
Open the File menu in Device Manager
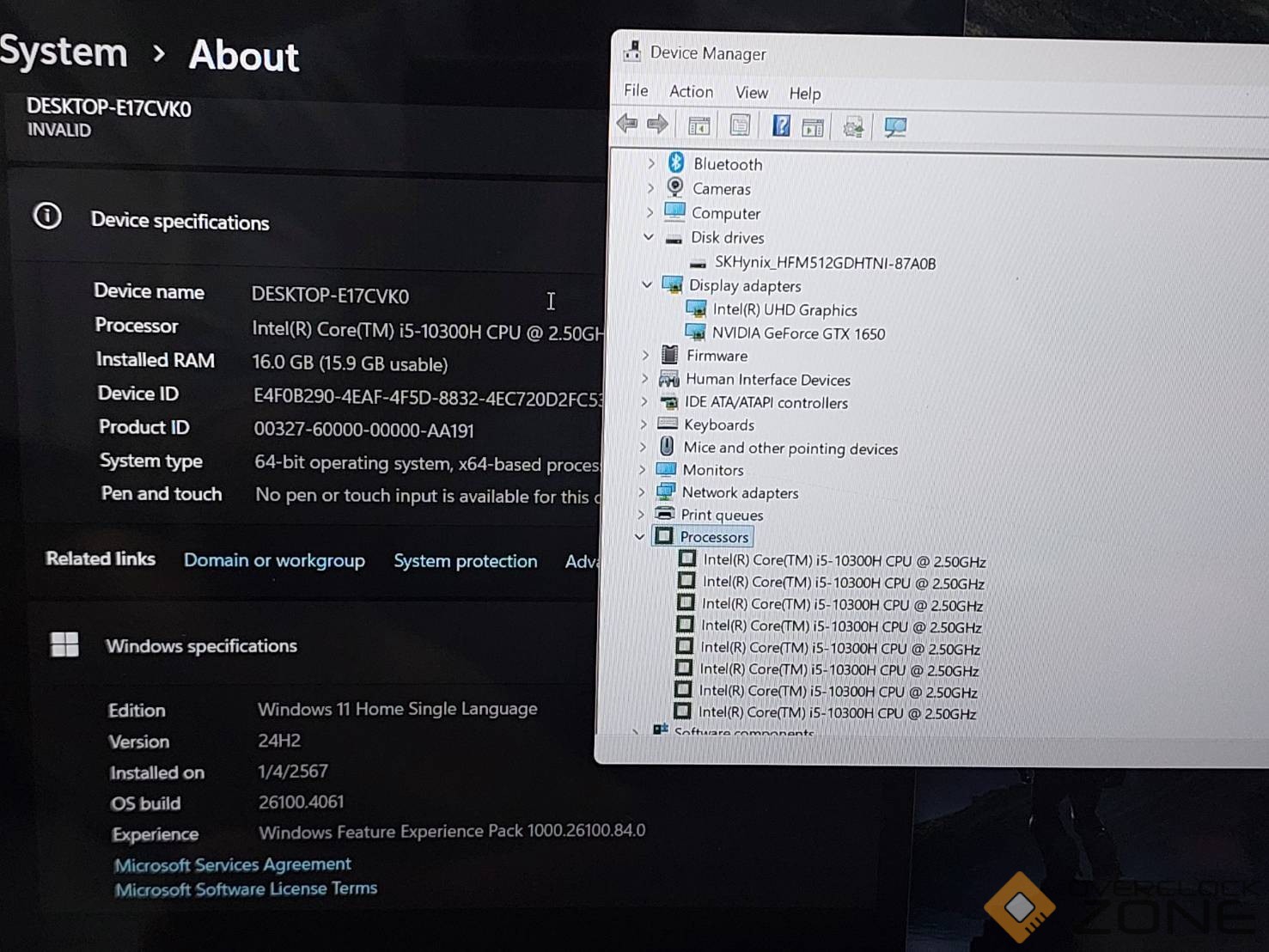point(636,90)
